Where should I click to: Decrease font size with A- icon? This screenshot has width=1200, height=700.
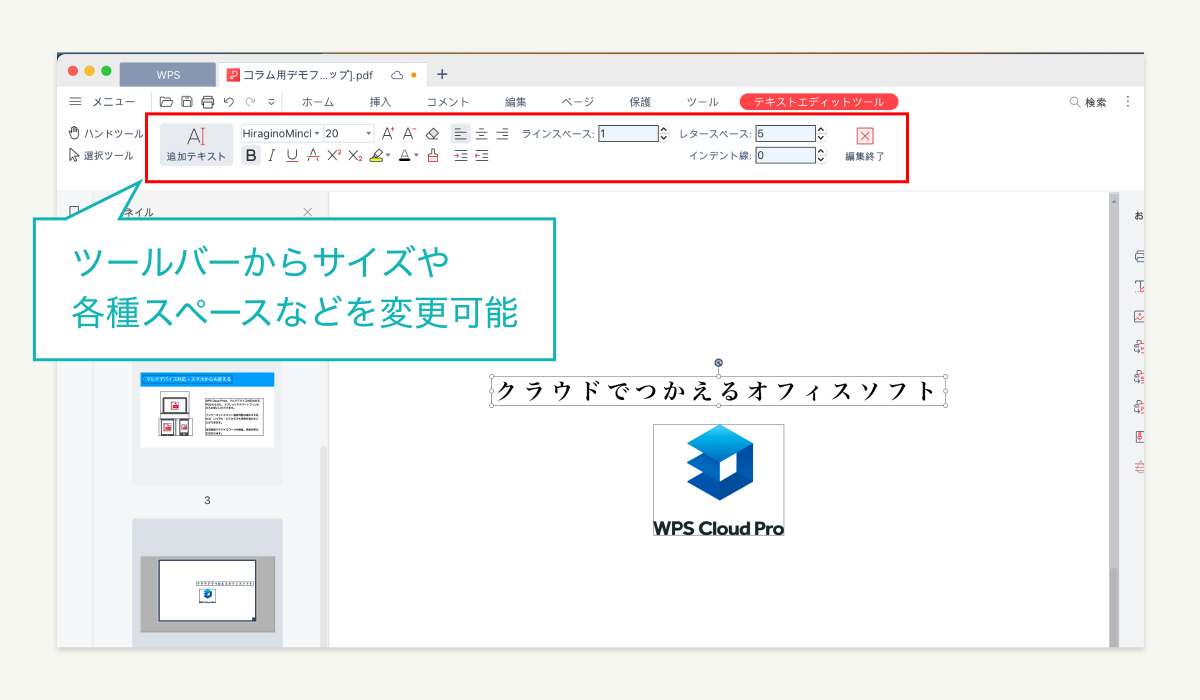pyautogui.click(x=409, y=131)
